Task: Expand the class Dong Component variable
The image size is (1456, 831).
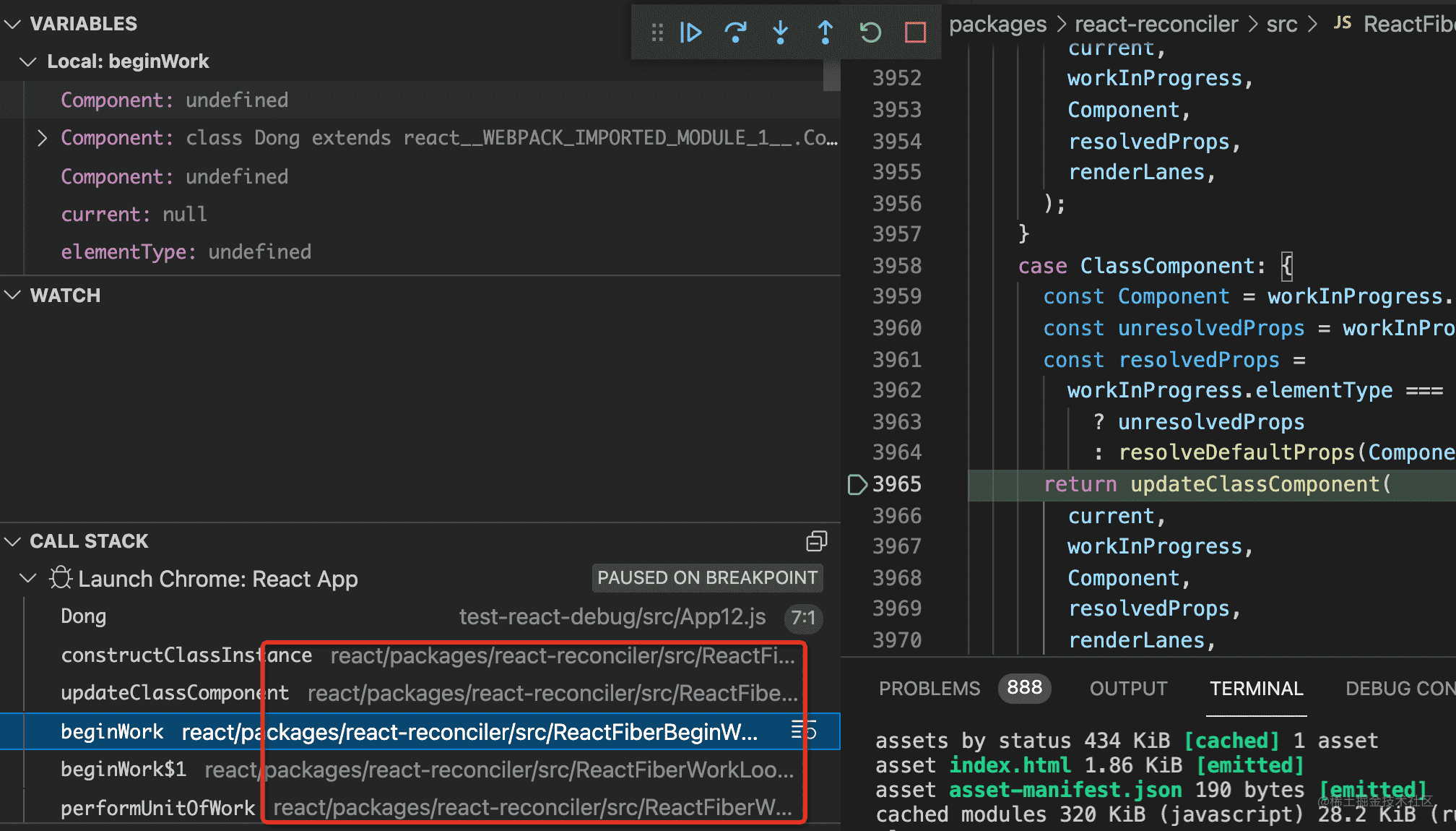Action: tap(42, 138)
